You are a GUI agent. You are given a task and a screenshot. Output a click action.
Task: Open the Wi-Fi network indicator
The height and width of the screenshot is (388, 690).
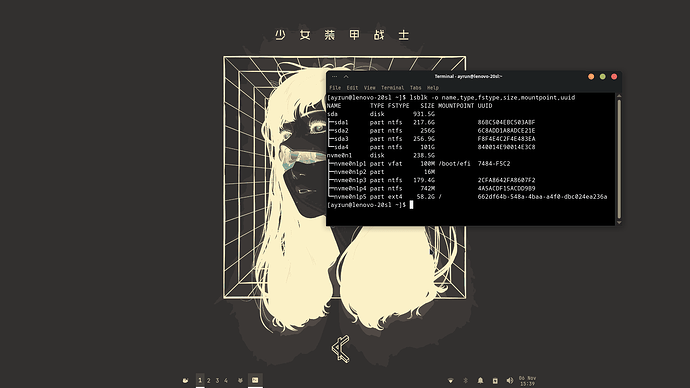coord(450,381)
